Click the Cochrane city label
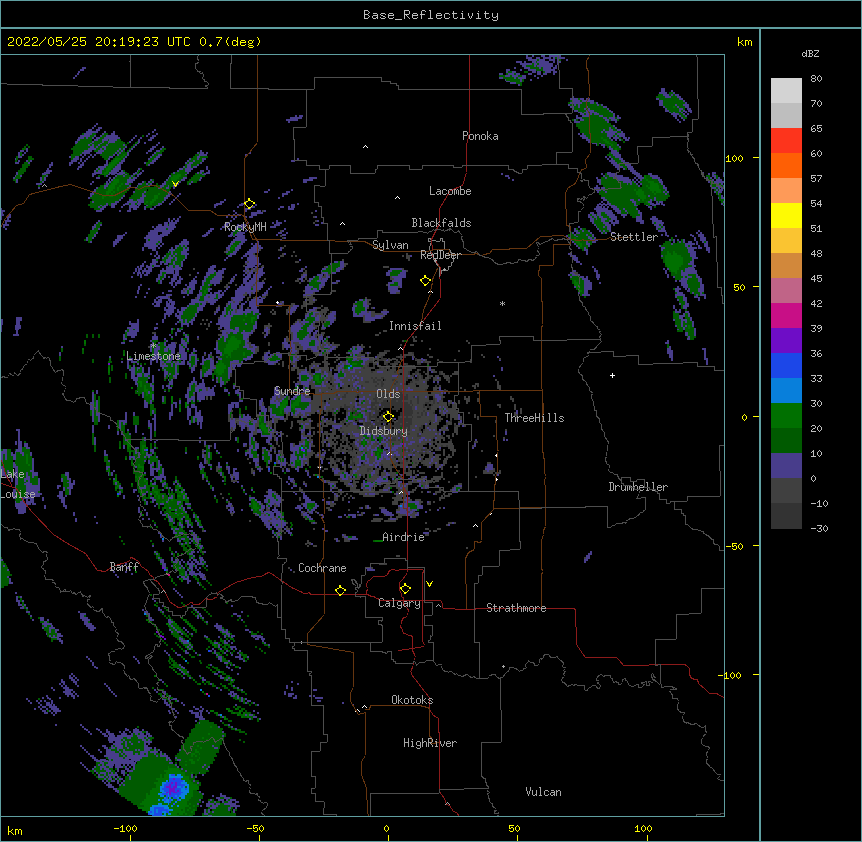Viewport: 862px width, 842px height. coord(322,568)
